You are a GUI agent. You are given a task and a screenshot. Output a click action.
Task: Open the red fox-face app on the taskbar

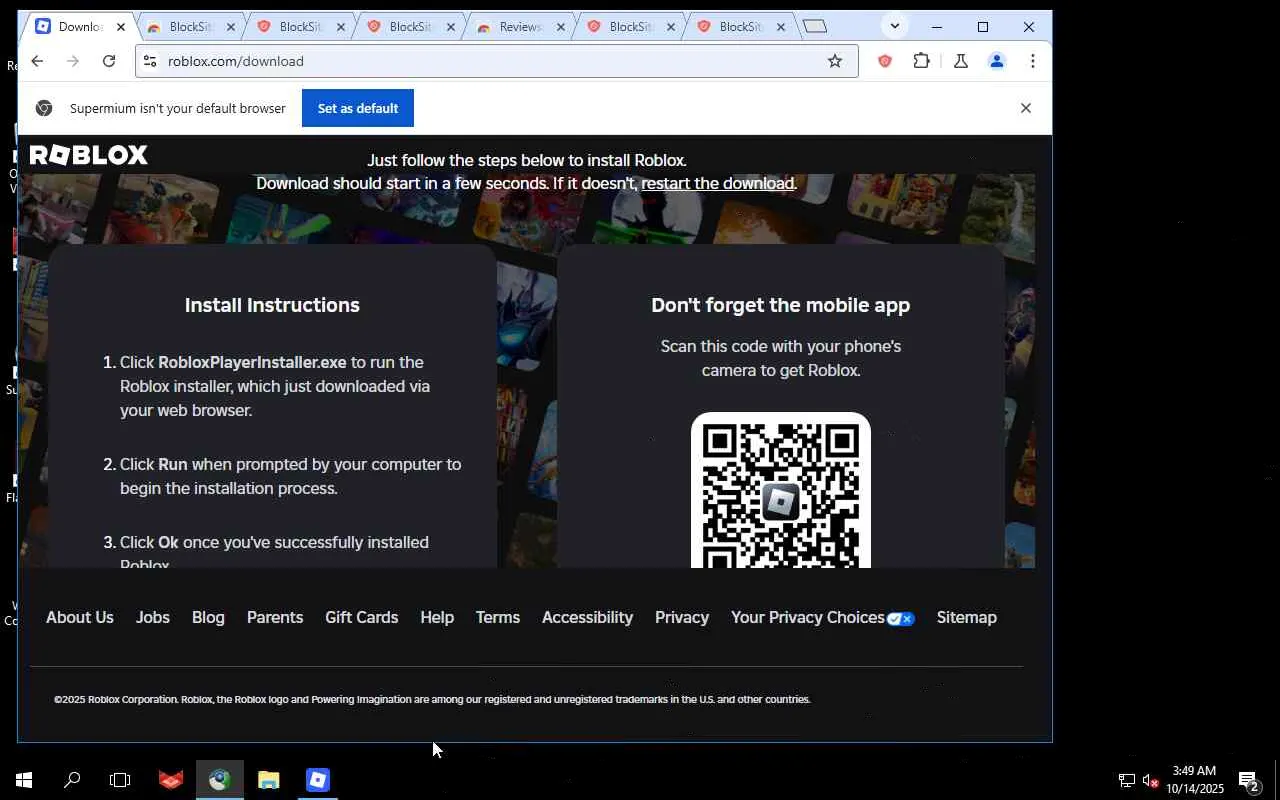click(171, 780)
